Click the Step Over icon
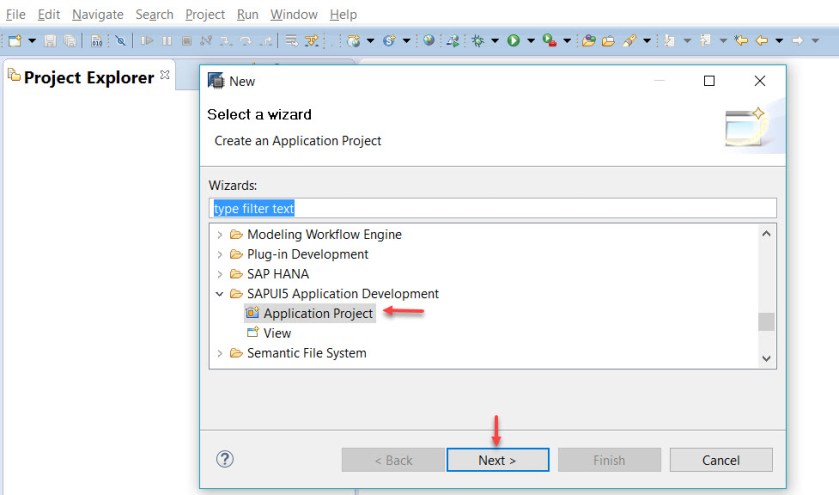 (246, 41)
